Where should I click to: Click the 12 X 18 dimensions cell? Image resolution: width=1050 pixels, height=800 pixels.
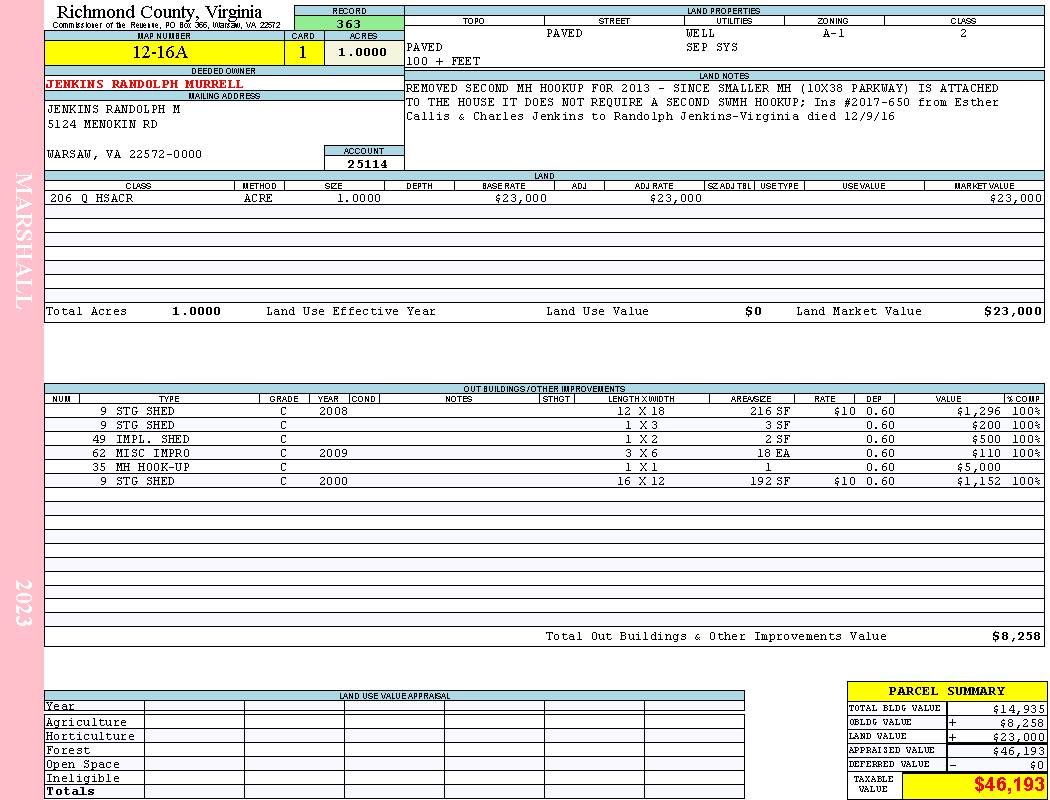coord(641,411)
